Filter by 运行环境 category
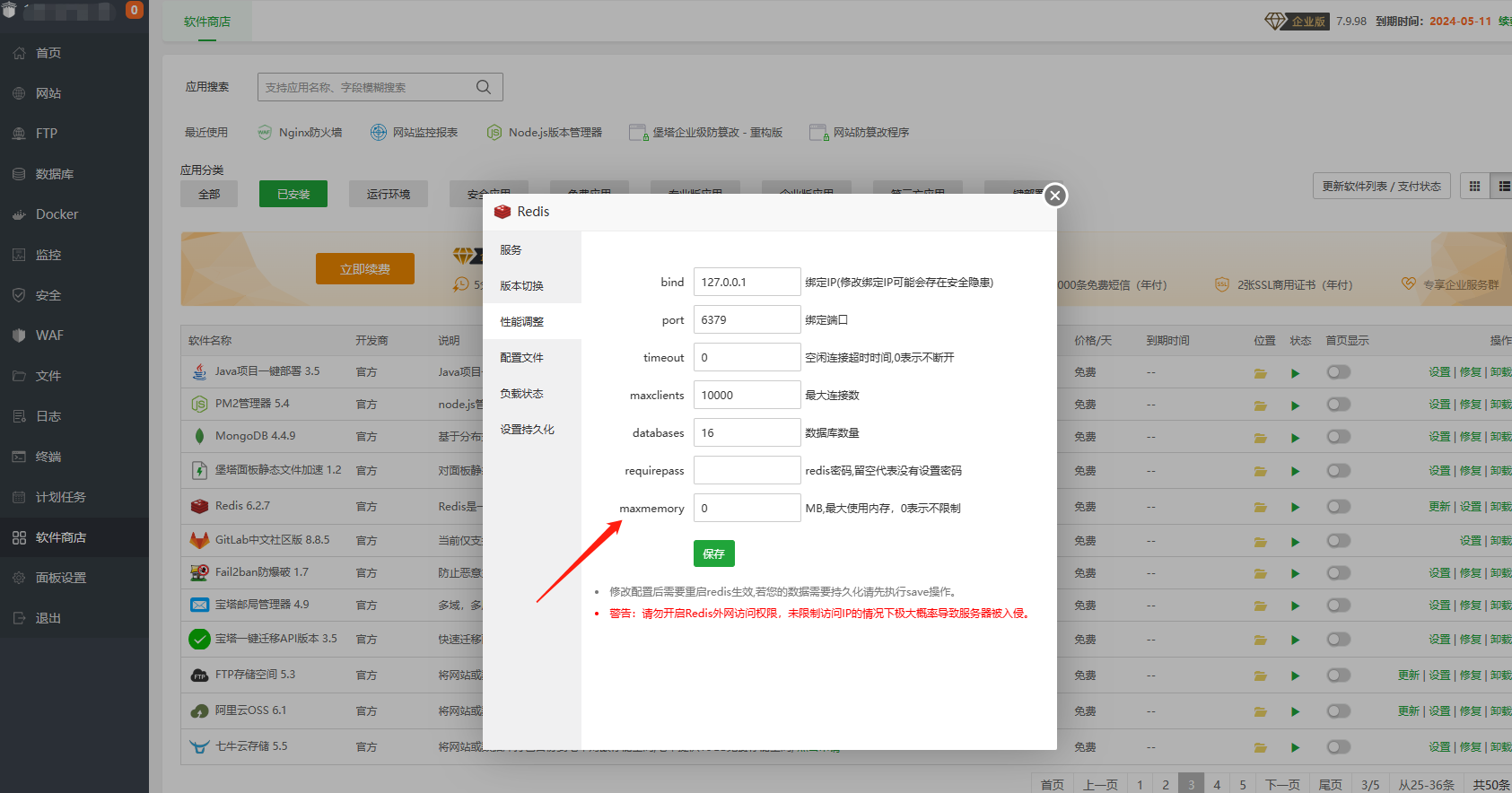 tap(389, 194)
